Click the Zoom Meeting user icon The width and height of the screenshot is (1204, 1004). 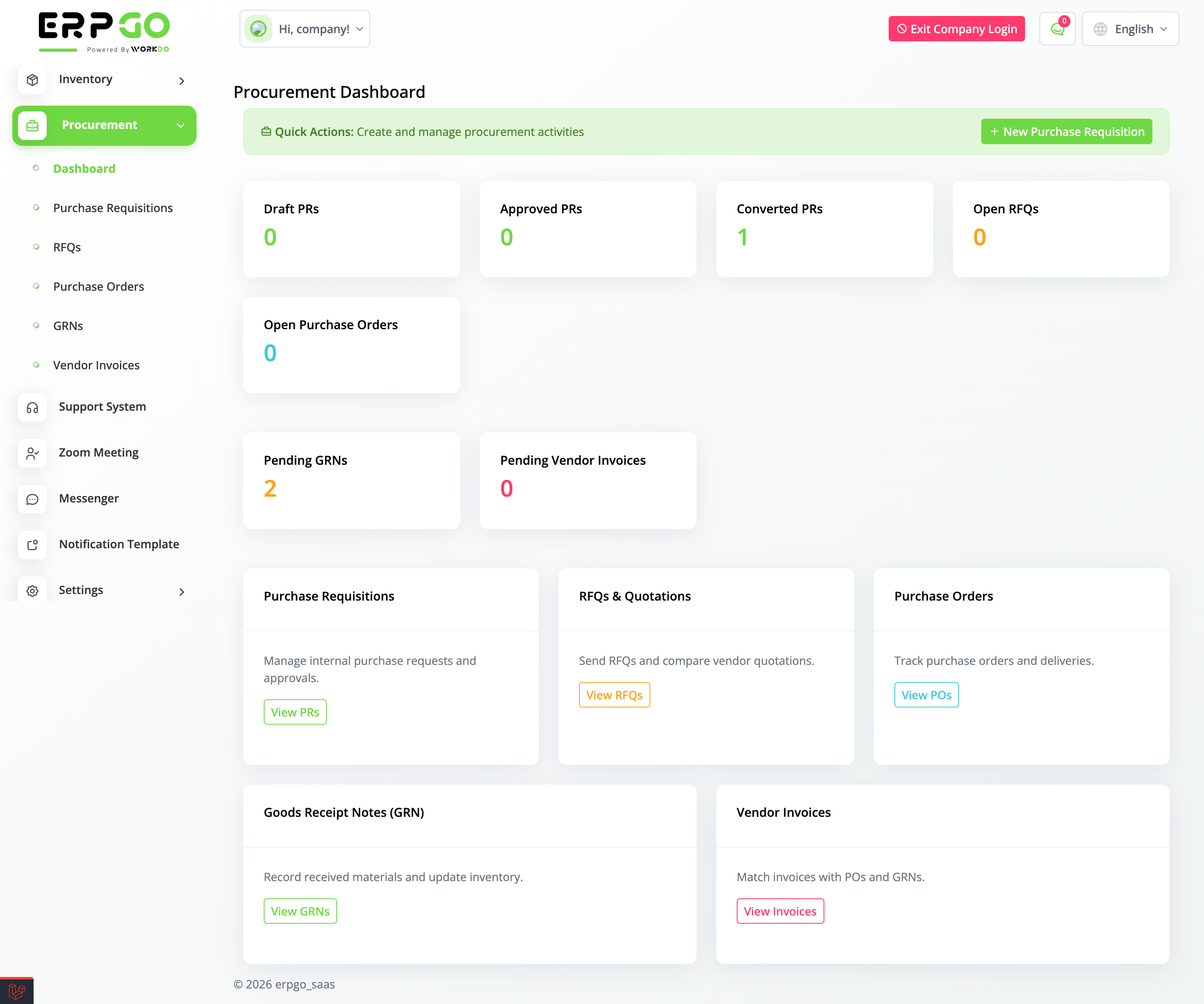pos(33,453)
